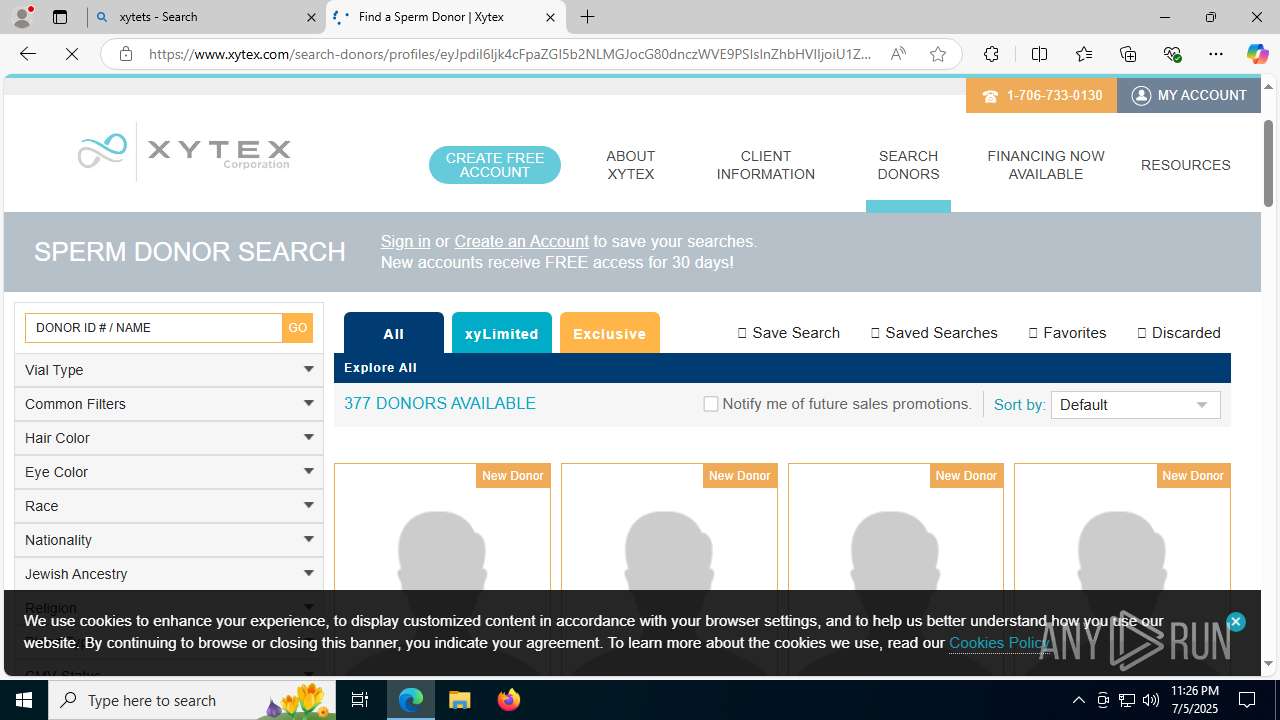
Task: Click the browser address bar
Action: (x=510, y=54)
